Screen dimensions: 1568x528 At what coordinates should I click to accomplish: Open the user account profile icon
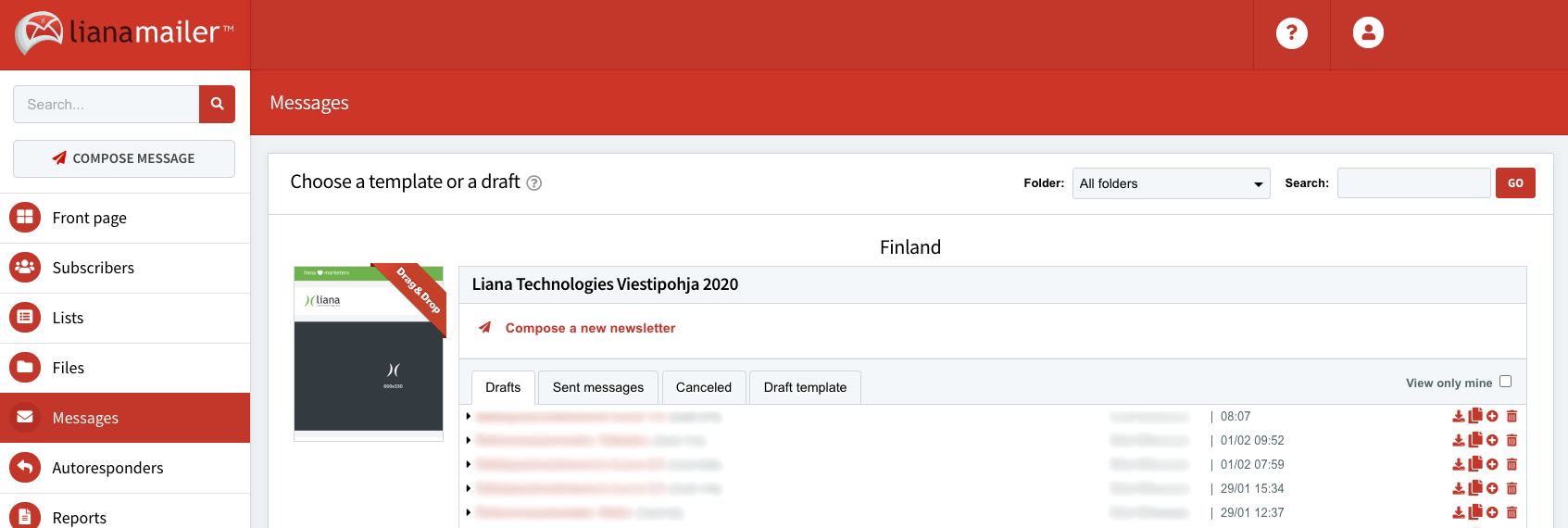(x=1368, y=32)
